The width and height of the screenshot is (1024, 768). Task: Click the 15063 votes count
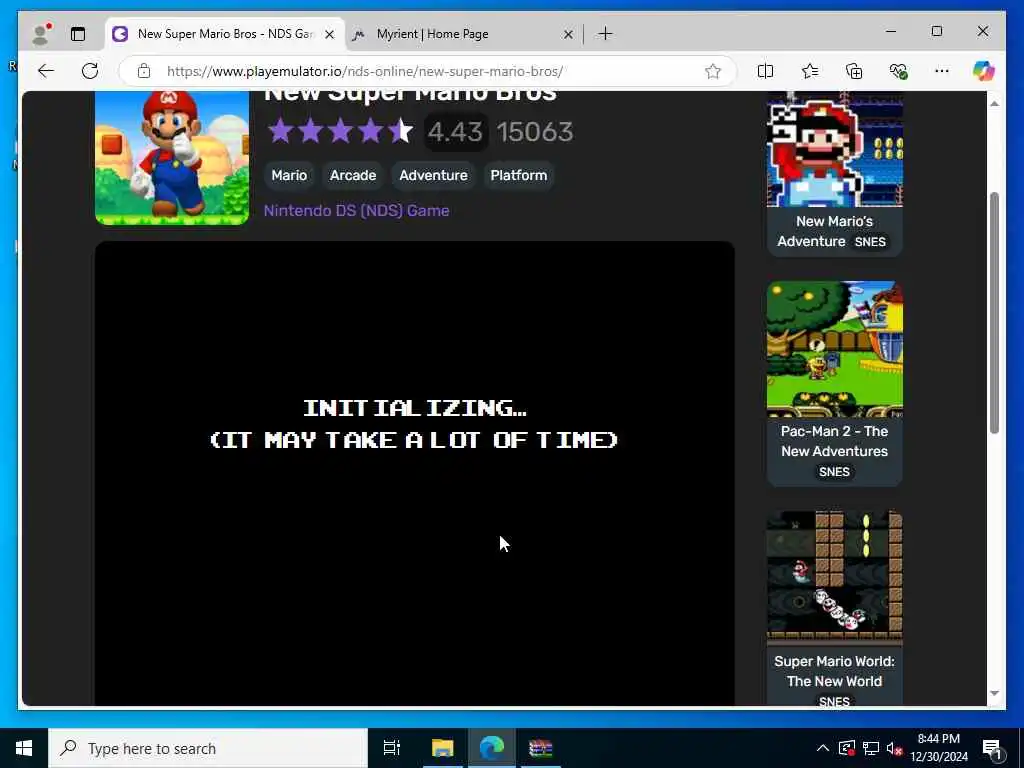[x=535, y=132]
